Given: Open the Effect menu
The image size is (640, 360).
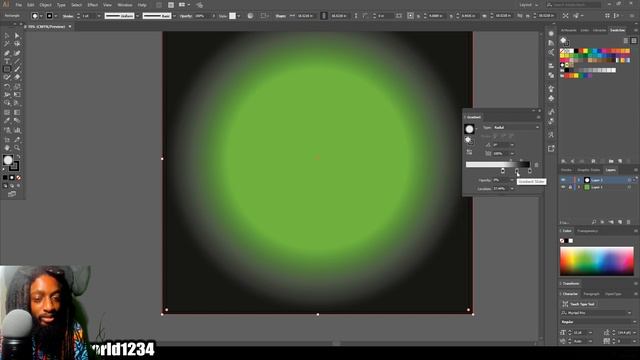Looking at the screenshot, I should click(93, 5).
